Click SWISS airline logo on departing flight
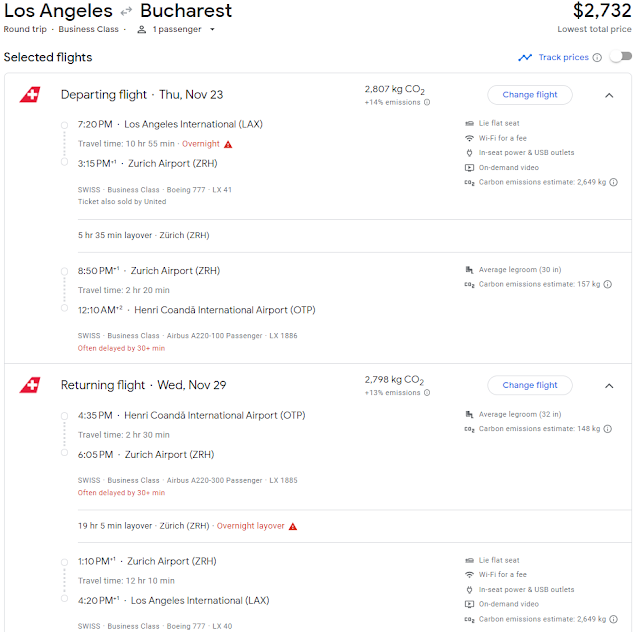Screen dimensions: 640x632 coord(30,95)
